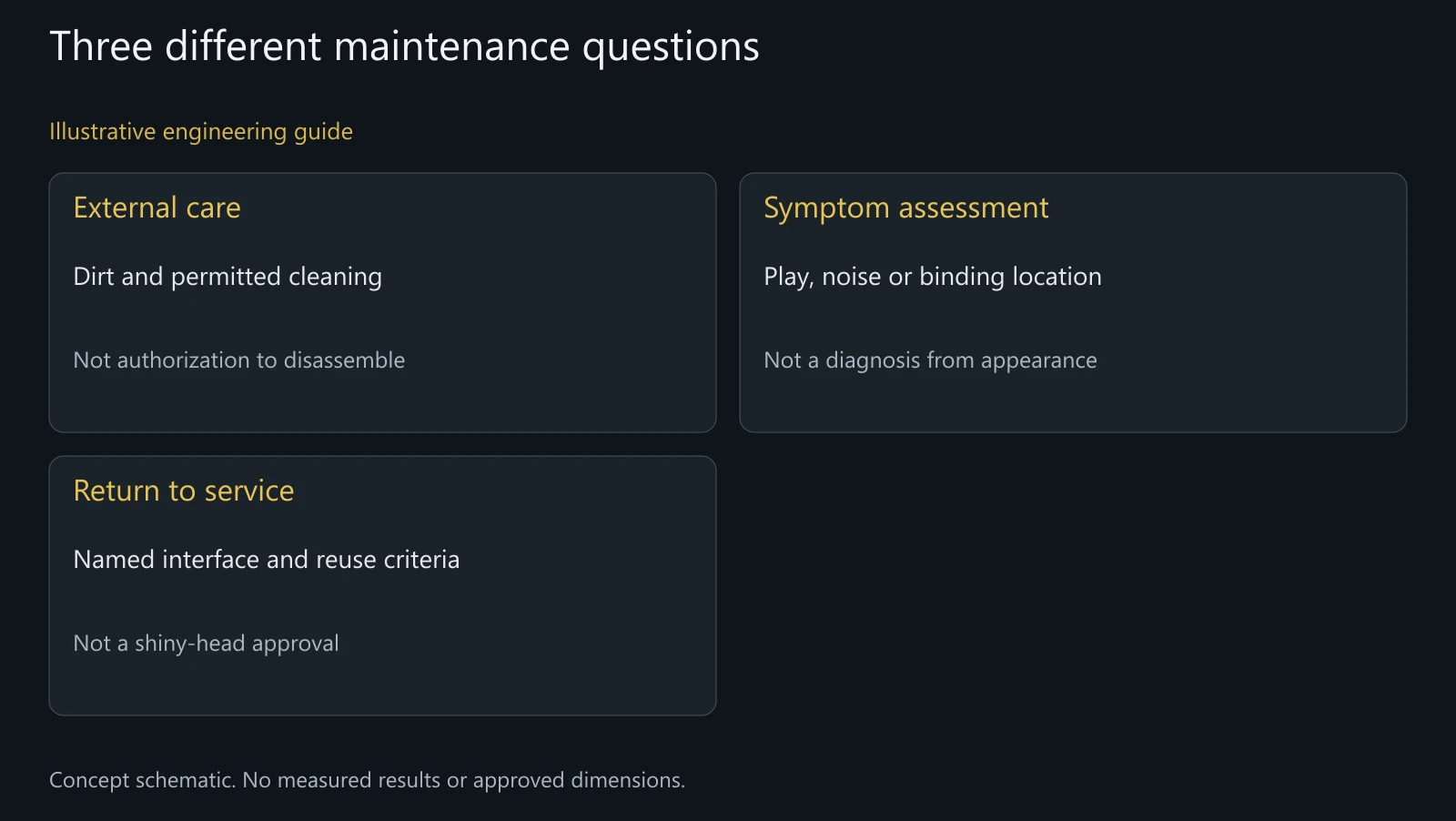Open the External care card heading
The image size is (1456, 821).
pyautogui.click(x=157, y=208)
